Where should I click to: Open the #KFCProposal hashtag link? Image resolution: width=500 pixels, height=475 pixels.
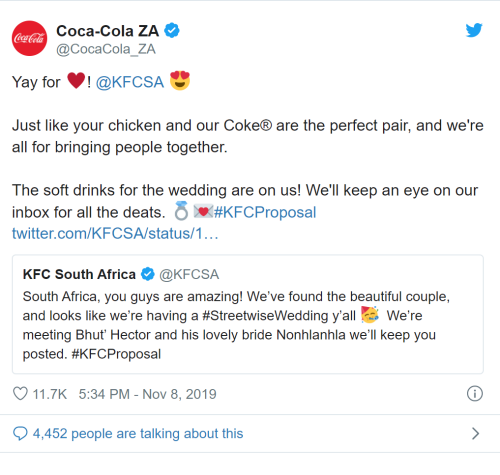[x=265, y=212]
